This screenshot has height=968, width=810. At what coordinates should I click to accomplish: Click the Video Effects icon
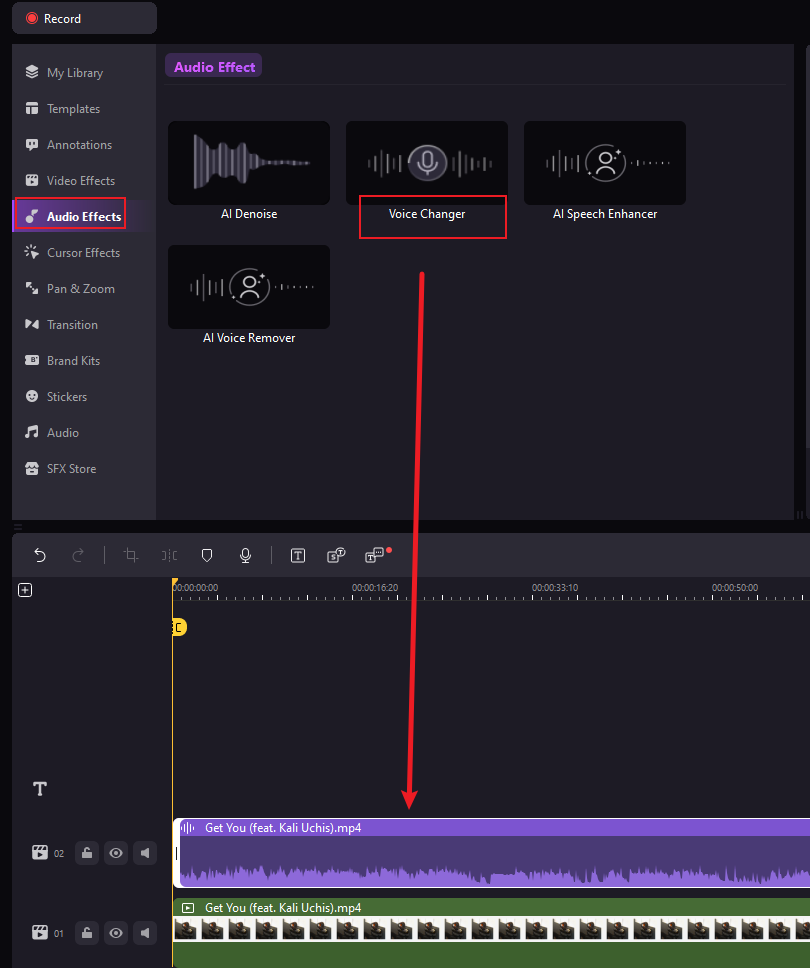[x=32, y=180]
